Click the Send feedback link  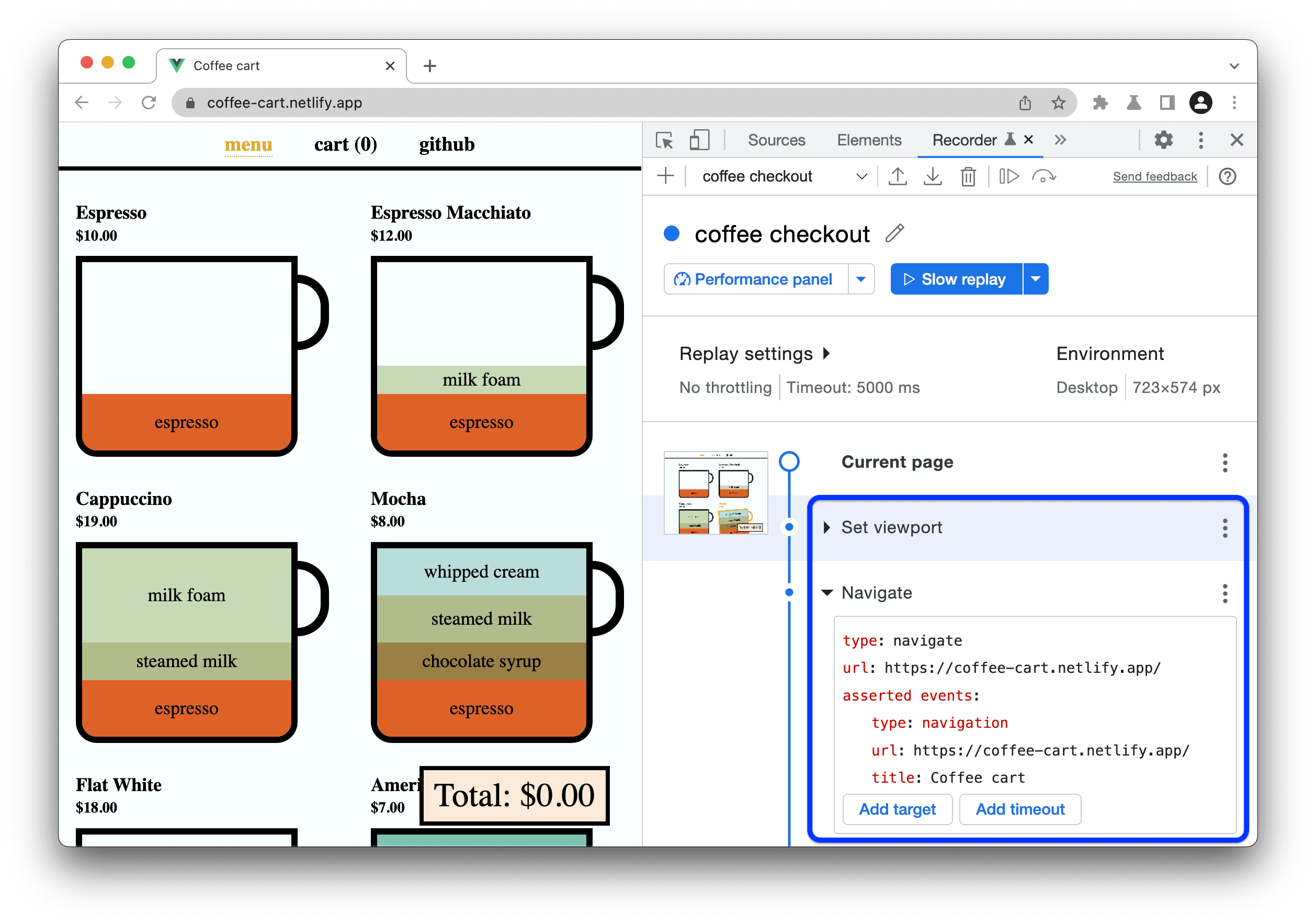tap(1155, 177)
